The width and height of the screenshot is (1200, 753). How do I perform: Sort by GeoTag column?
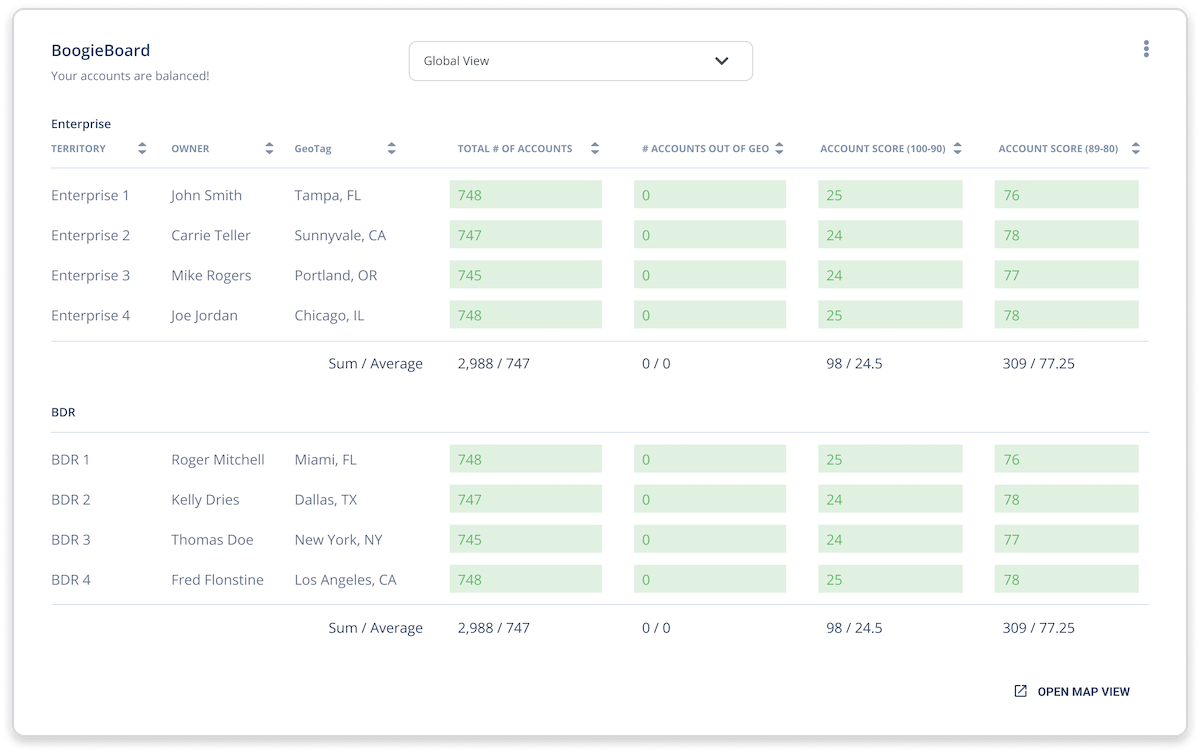[391, 149]
